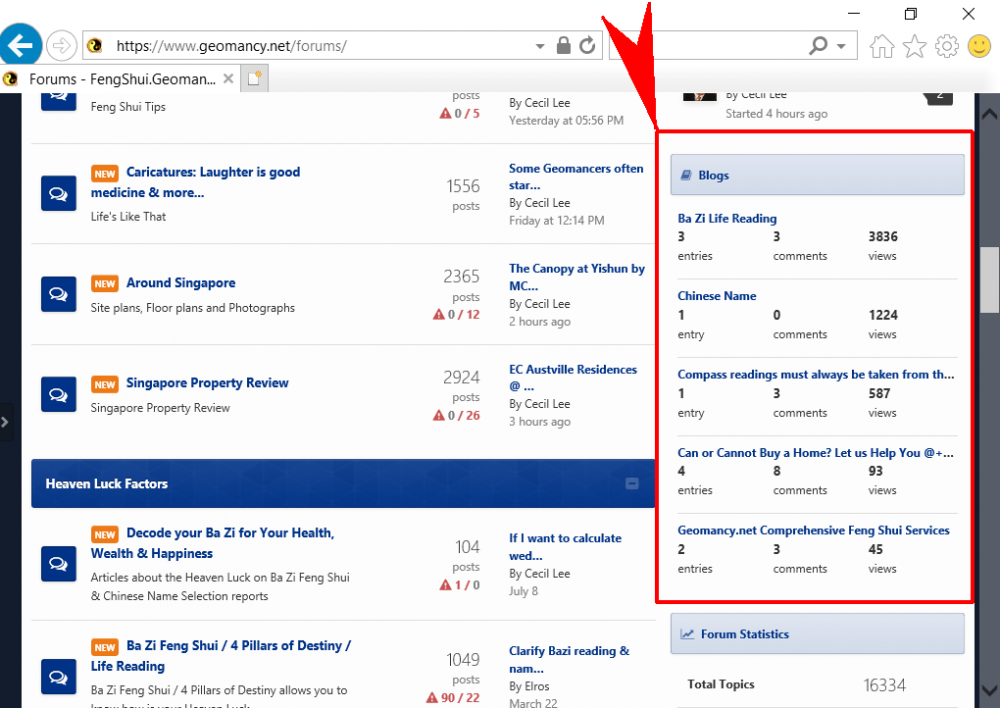Open the Chinese Name blog link
Image resolution: width=1000 pixels, height=708 pixels.
(x=717, y=296)
